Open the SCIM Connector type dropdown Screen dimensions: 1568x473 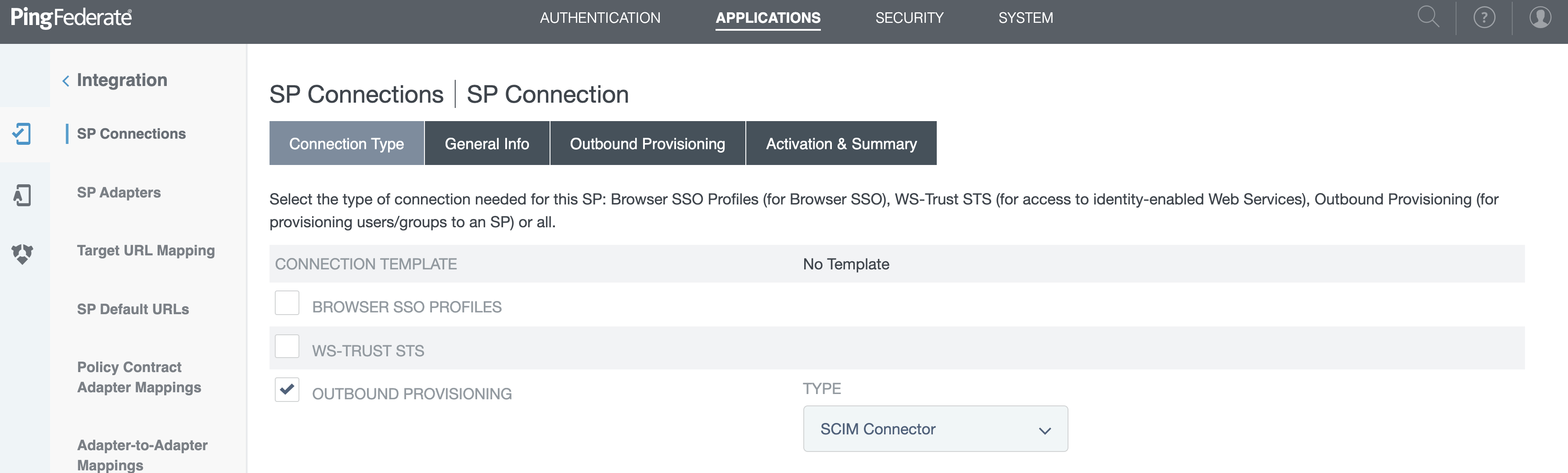click(x=935, y=429)
